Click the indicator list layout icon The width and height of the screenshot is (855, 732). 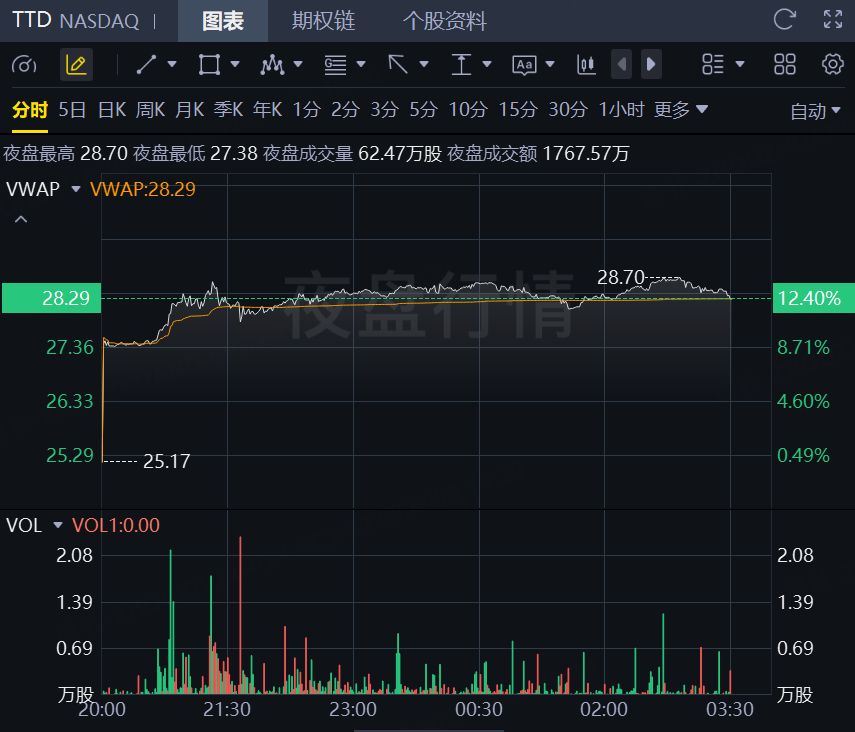click(x=713, y=64)
